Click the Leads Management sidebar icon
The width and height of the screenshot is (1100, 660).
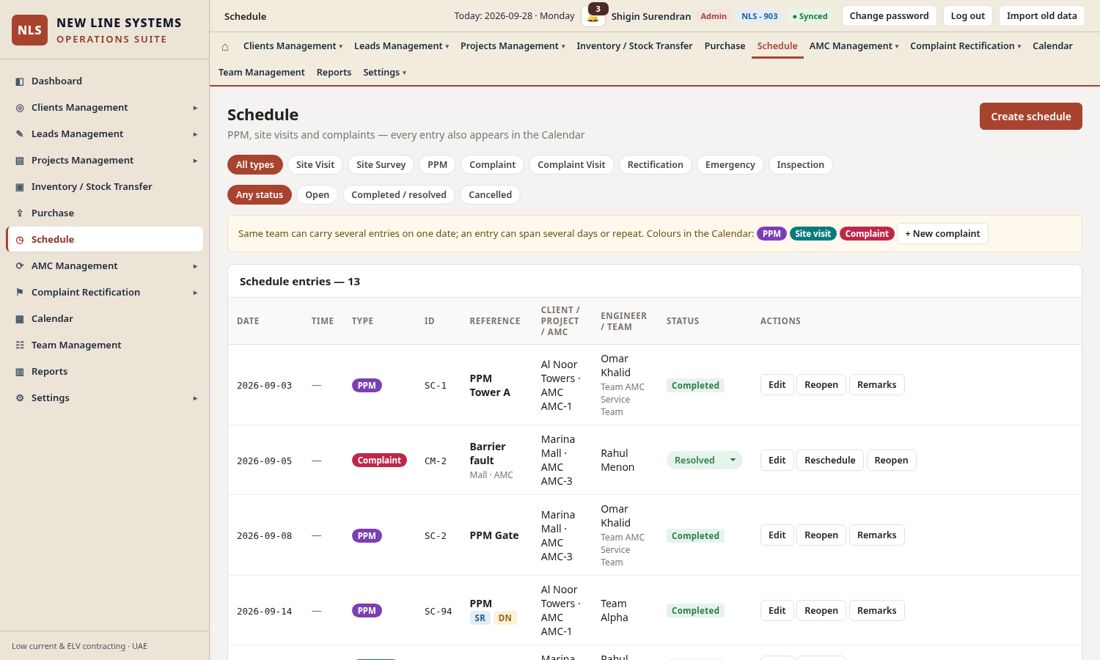pos(20,134)
